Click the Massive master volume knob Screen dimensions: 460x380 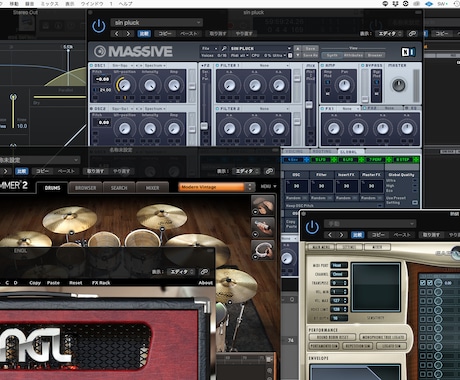pyautogui.click(x=399, y=85)
